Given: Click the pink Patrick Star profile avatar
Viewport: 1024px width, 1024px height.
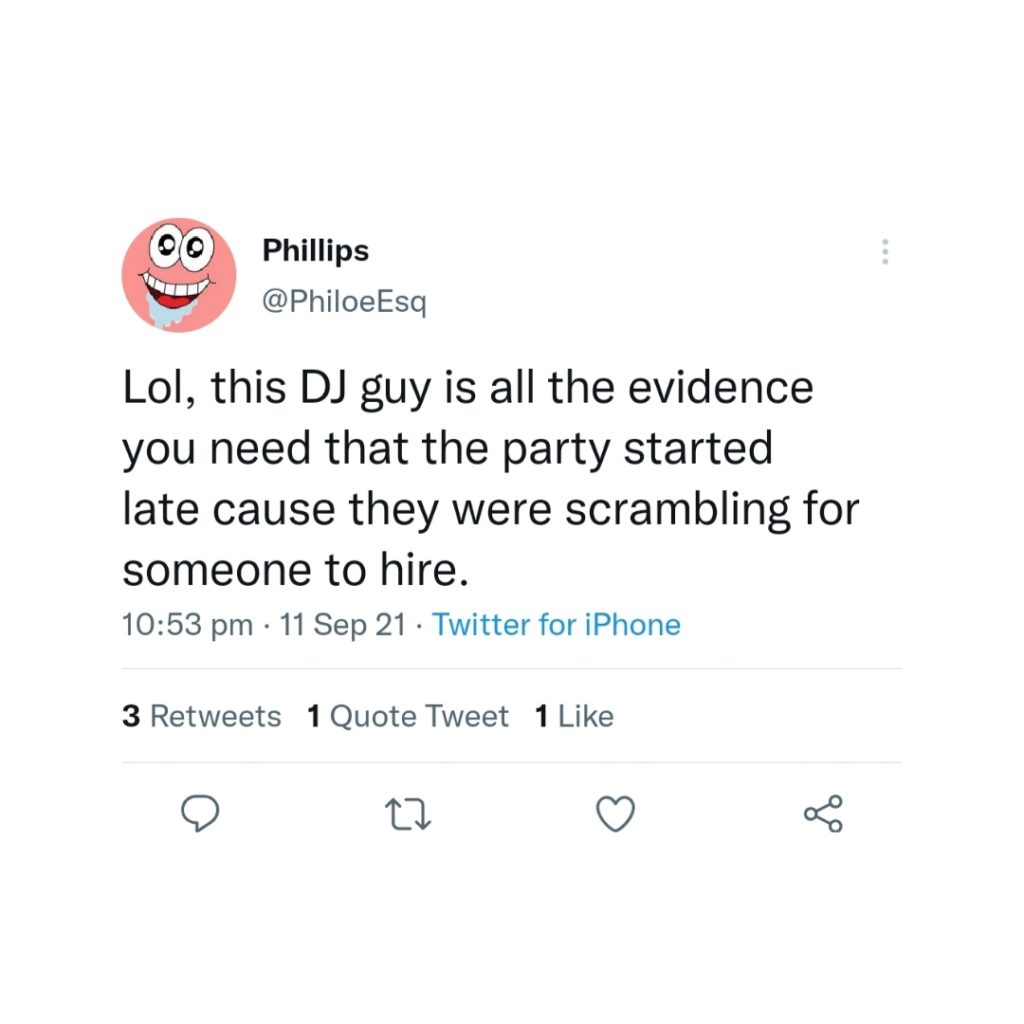Looking at the screenshot, I should coord(179,274).
